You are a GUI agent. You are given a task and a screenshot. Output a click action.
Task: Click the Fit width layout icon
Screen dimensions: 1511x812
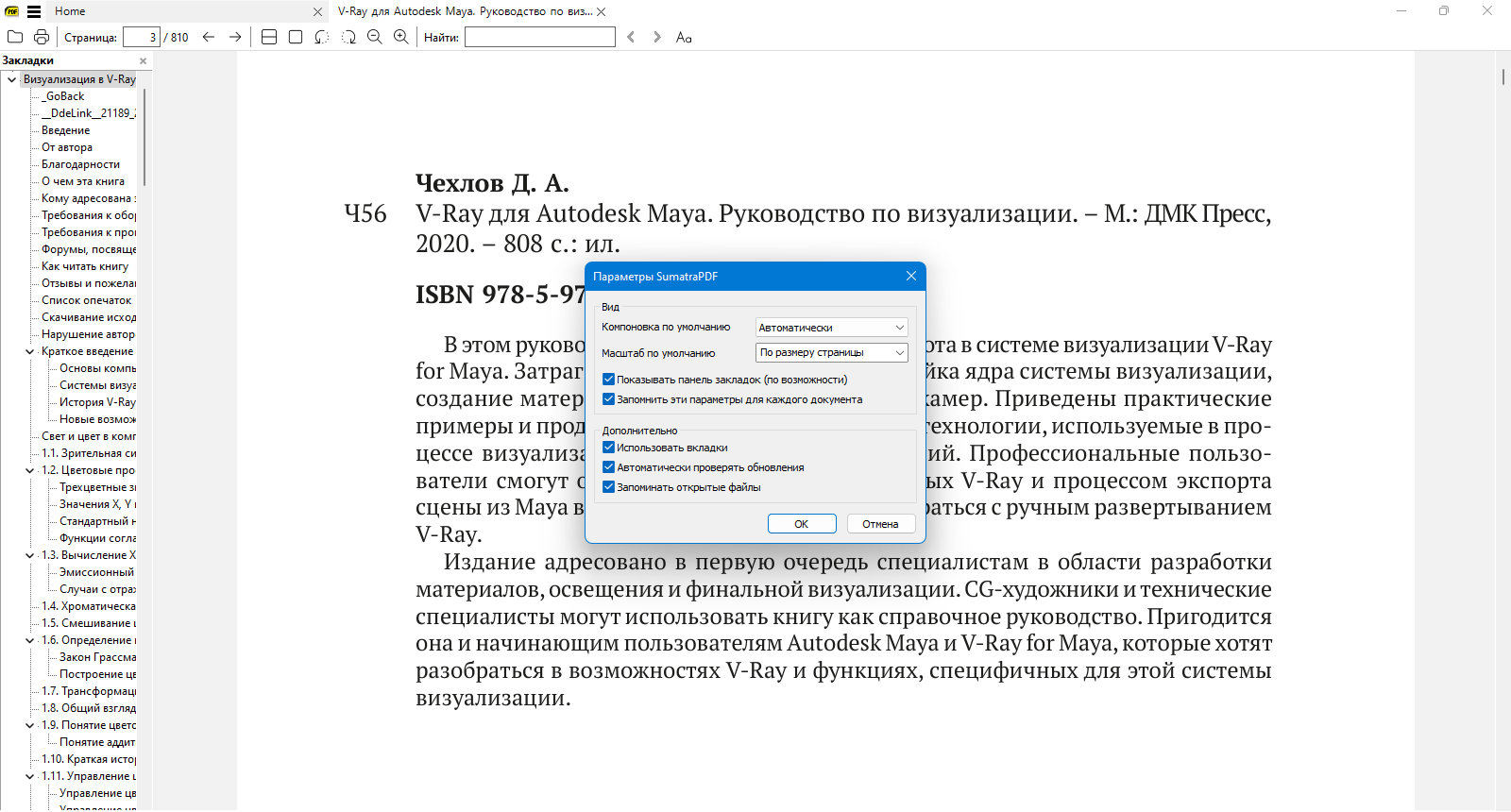click(269, 37)
